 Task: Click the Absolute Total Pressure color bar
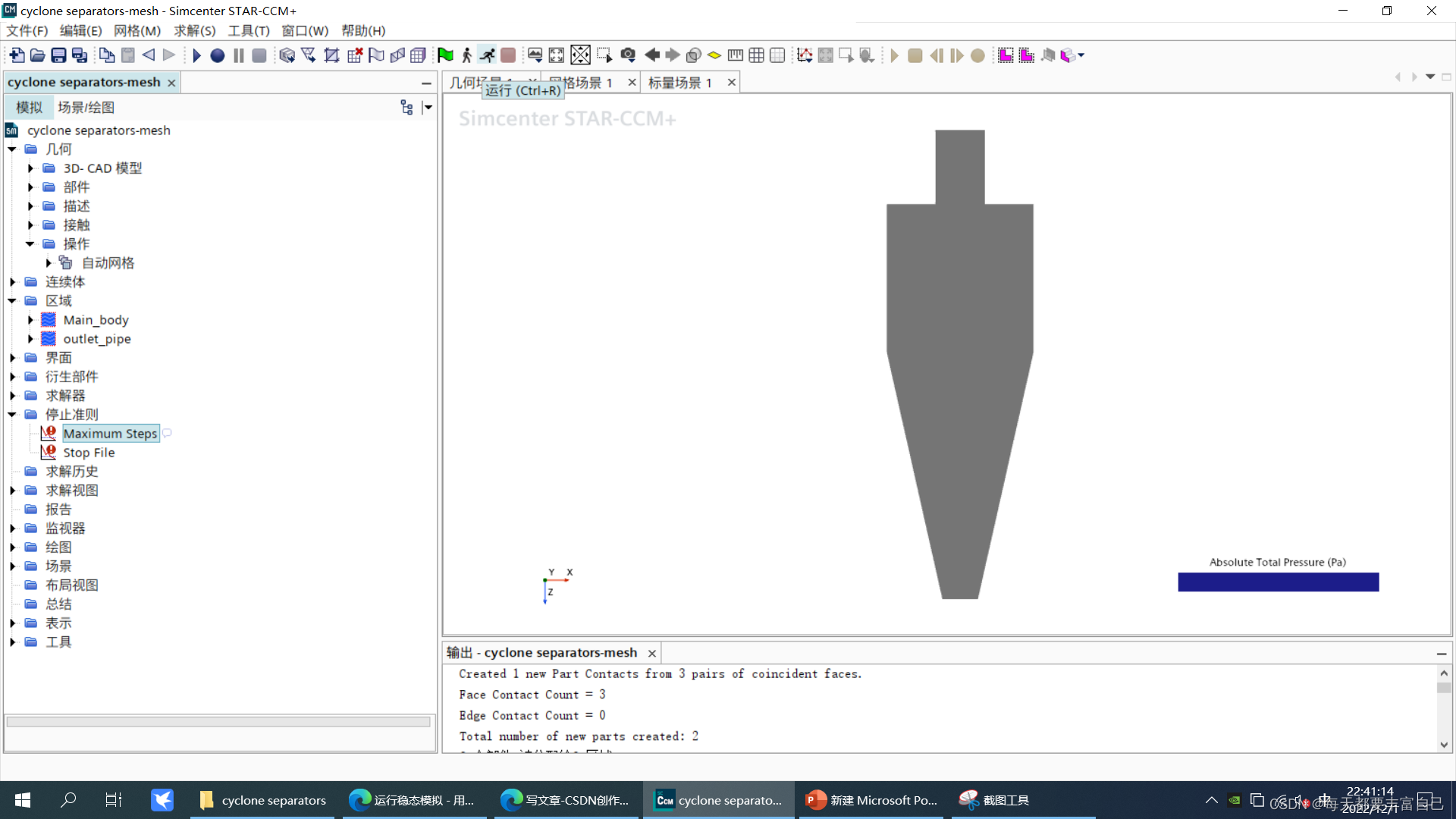1278,582
